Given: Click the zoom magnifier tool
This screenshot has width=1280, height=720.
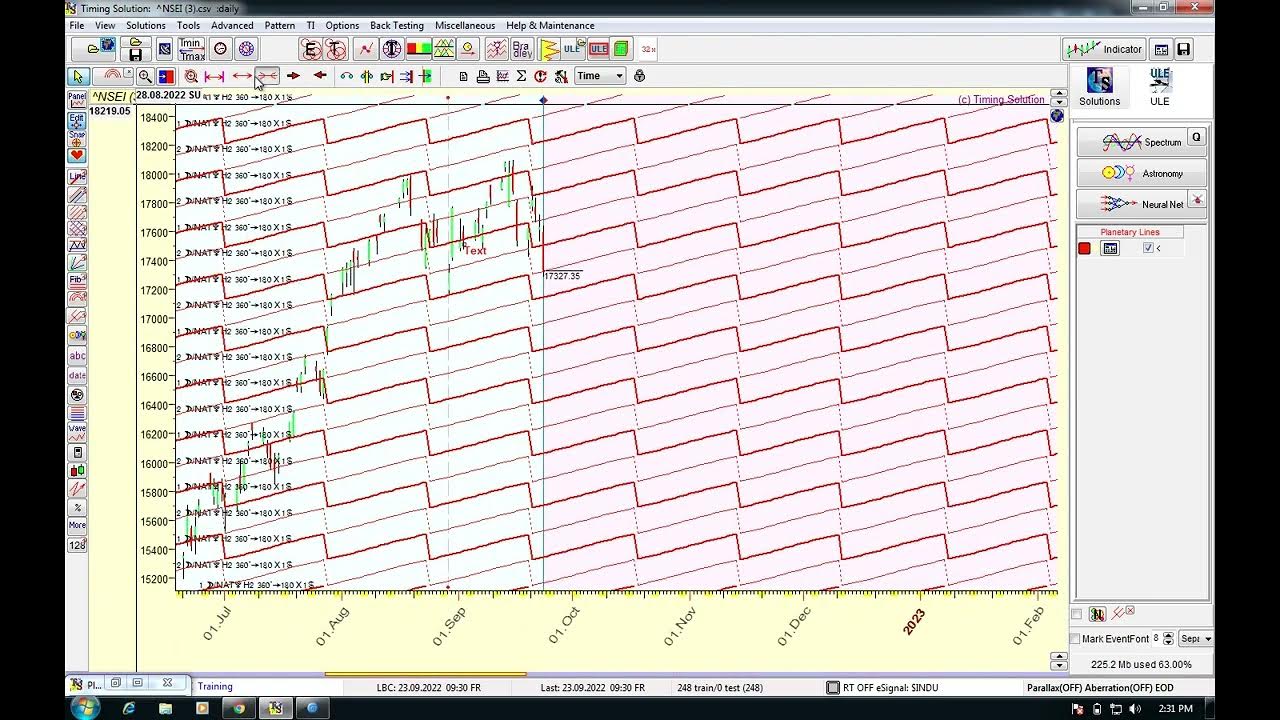Looking at the screenshot, I should [145, 76].
